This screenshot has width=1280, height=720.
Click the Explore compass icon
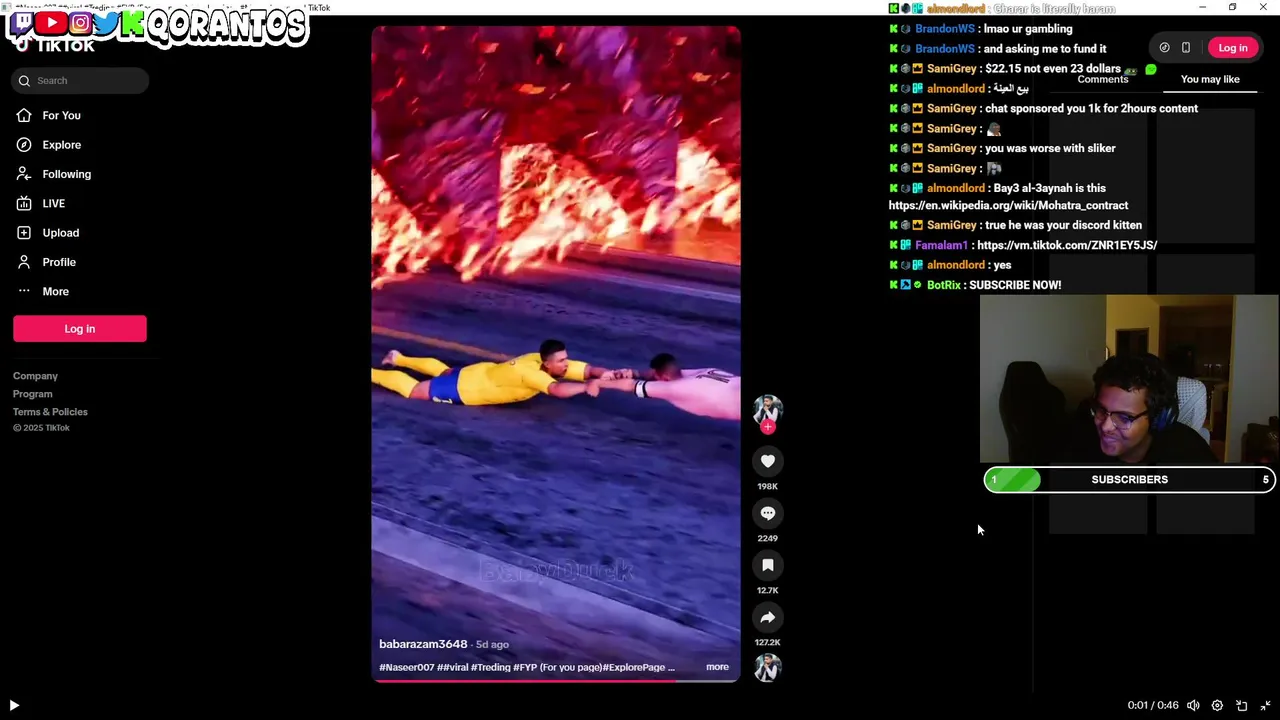tap(24, 145)
